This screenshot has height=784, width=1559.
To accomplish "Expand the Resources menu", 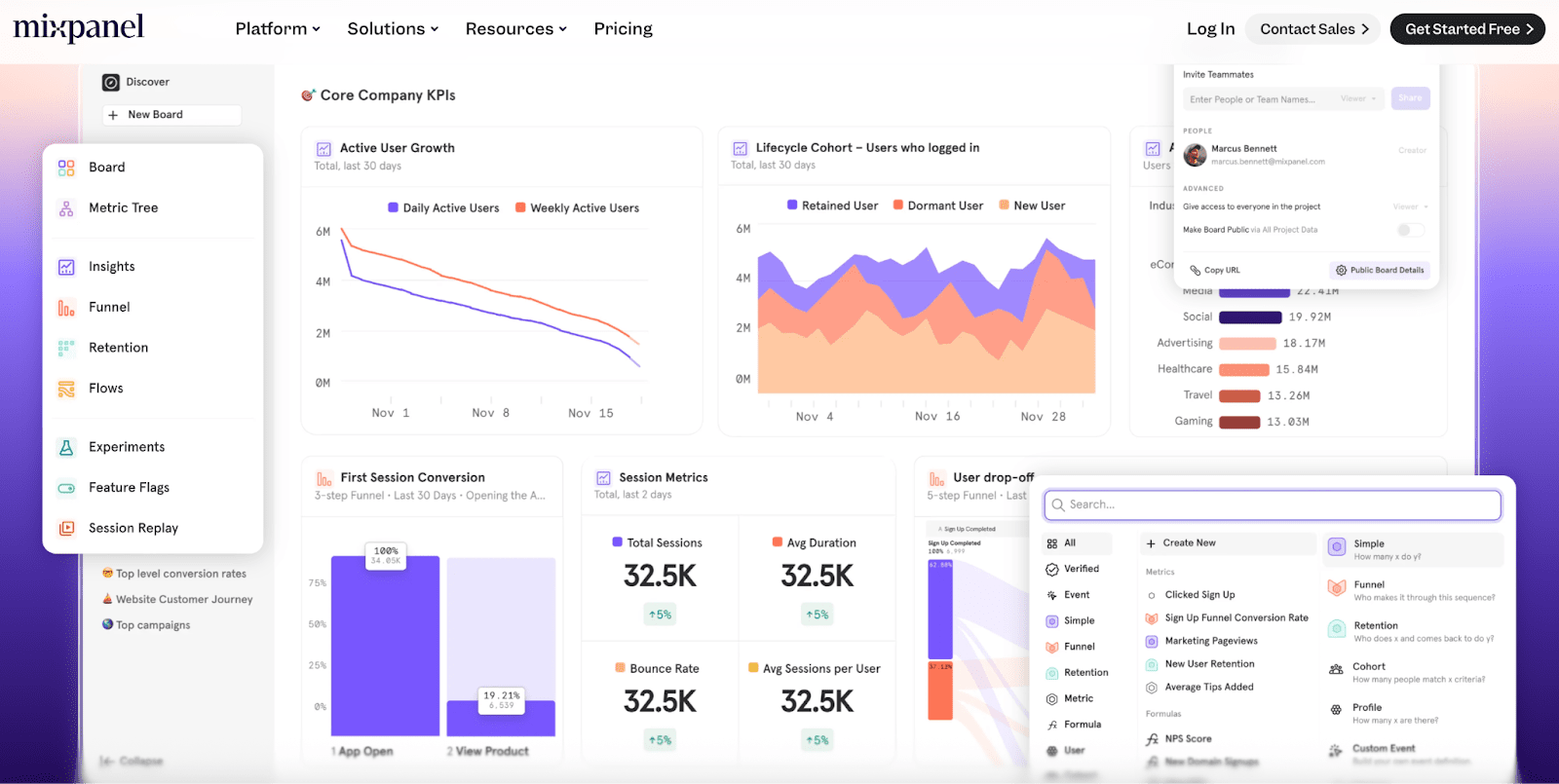I will pyautogui.click(x=515, y=29).
